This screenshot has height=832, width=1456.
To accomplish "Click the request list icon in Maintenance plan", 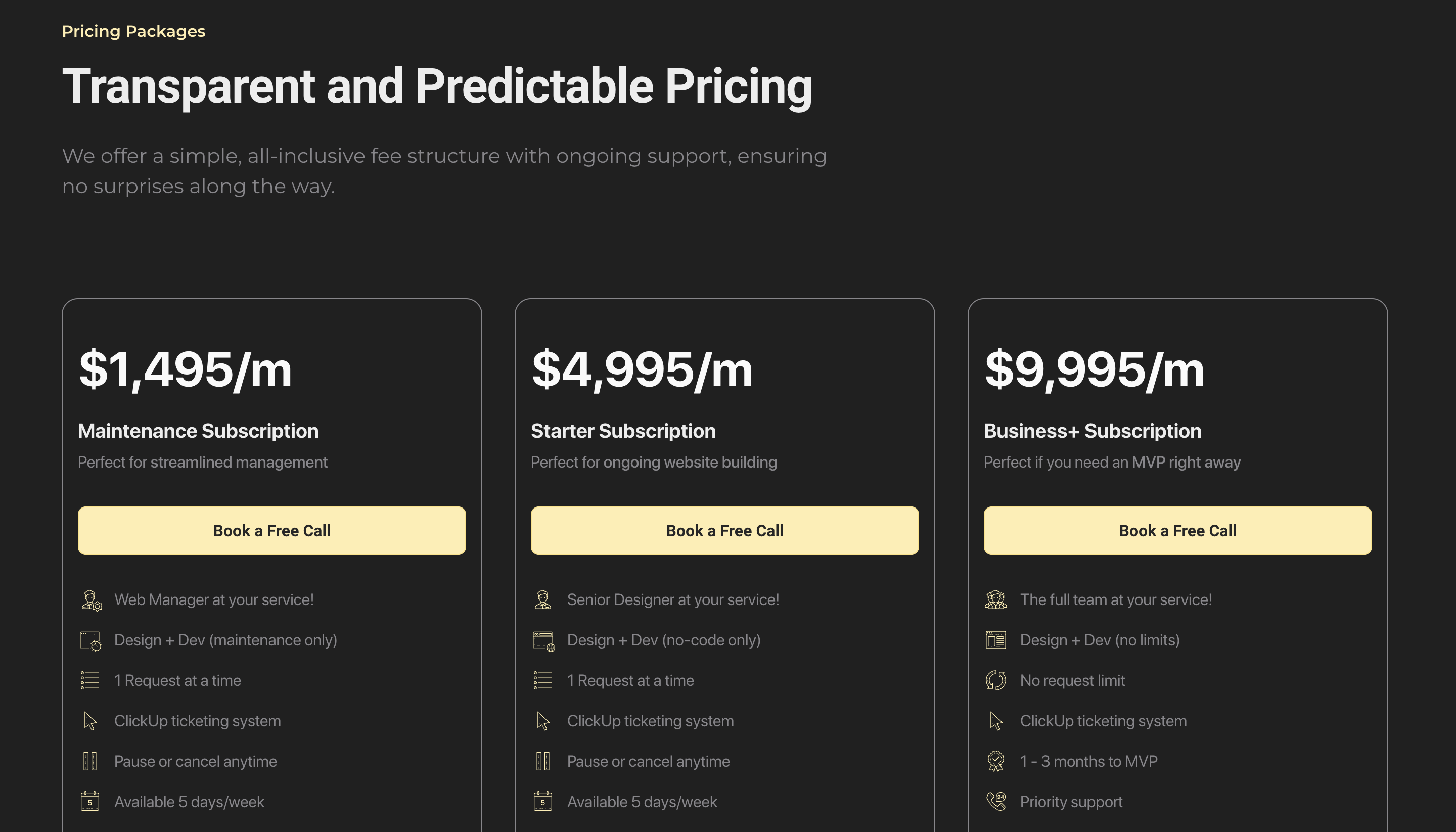I will pos(90,680).
